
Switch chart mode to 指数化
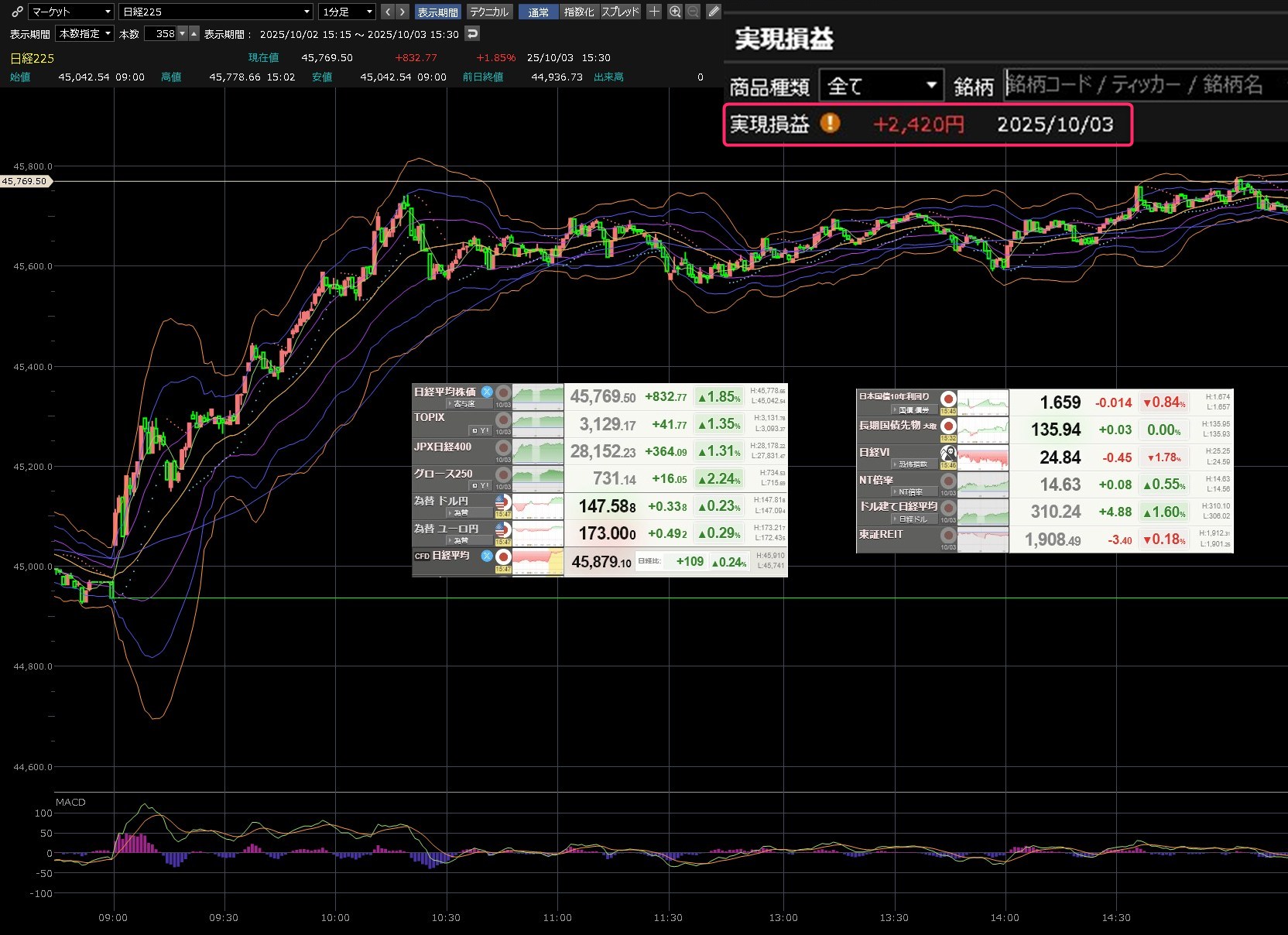[x=579, y=12]
